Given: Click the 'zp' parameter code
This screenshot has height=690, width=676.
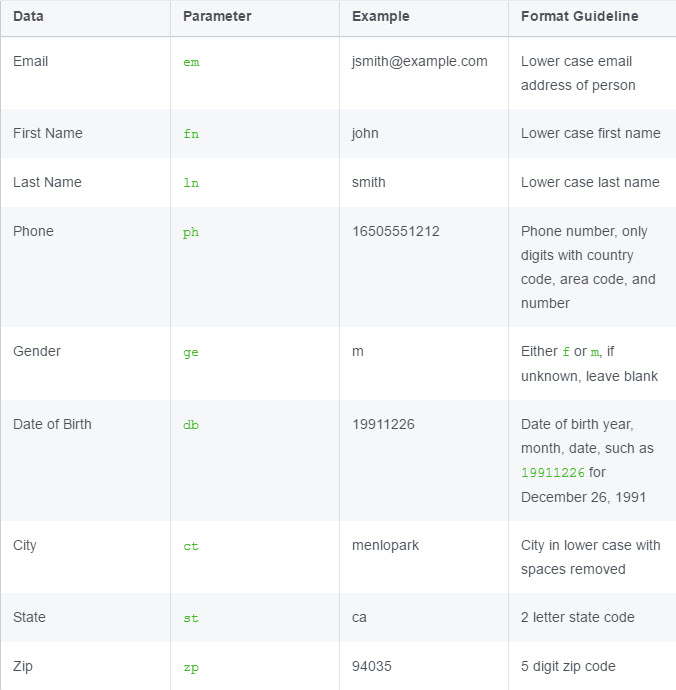Looking at the screenshot, I should point(191,668).
